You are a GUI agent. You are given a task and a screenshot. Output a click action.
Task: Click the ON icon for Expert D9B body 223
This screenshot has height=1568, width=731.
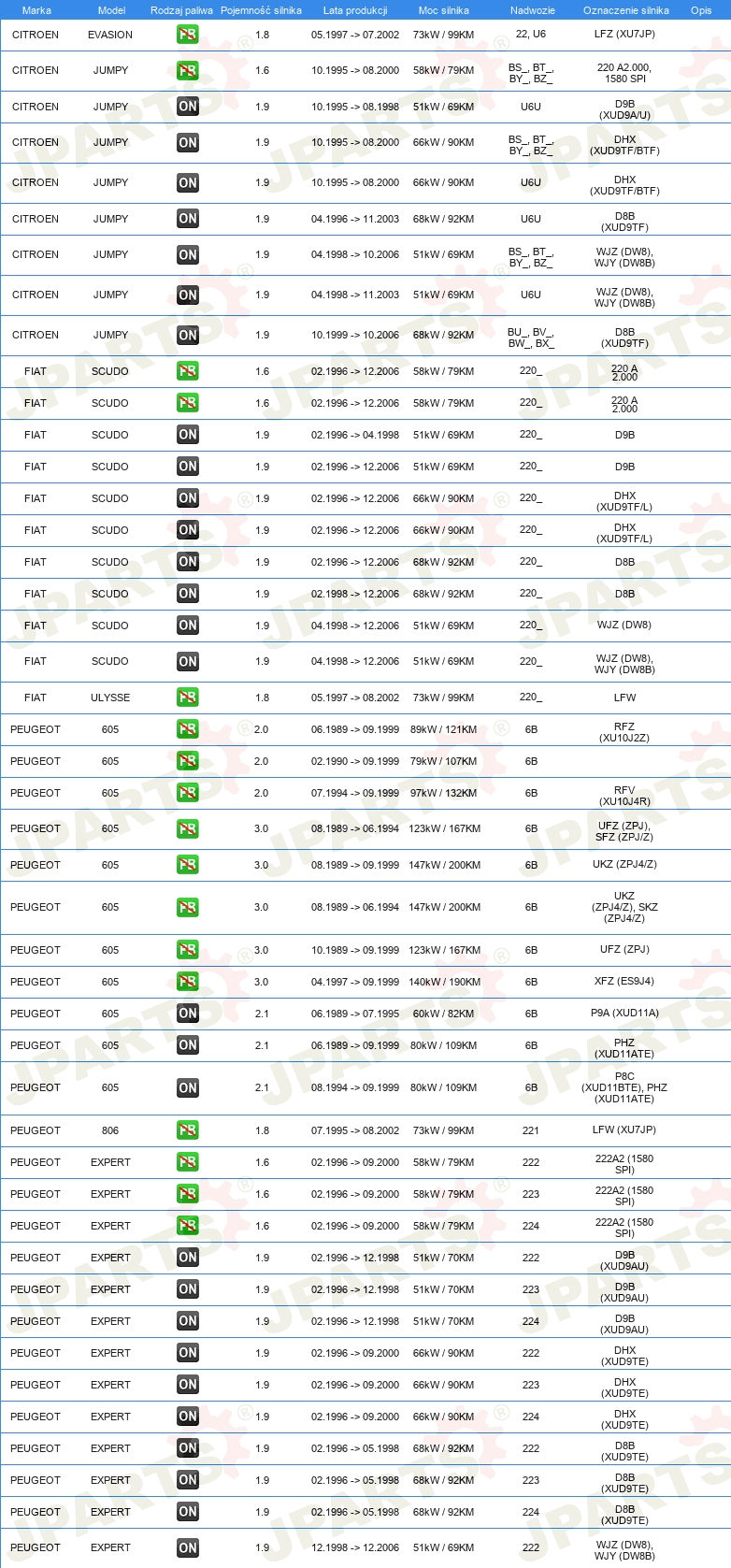188,1289
